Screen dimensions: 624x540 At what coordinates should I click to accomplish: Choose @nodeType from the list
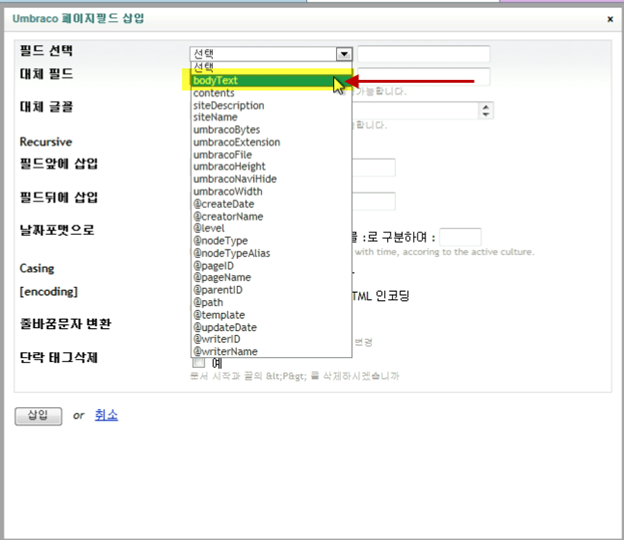271,241
